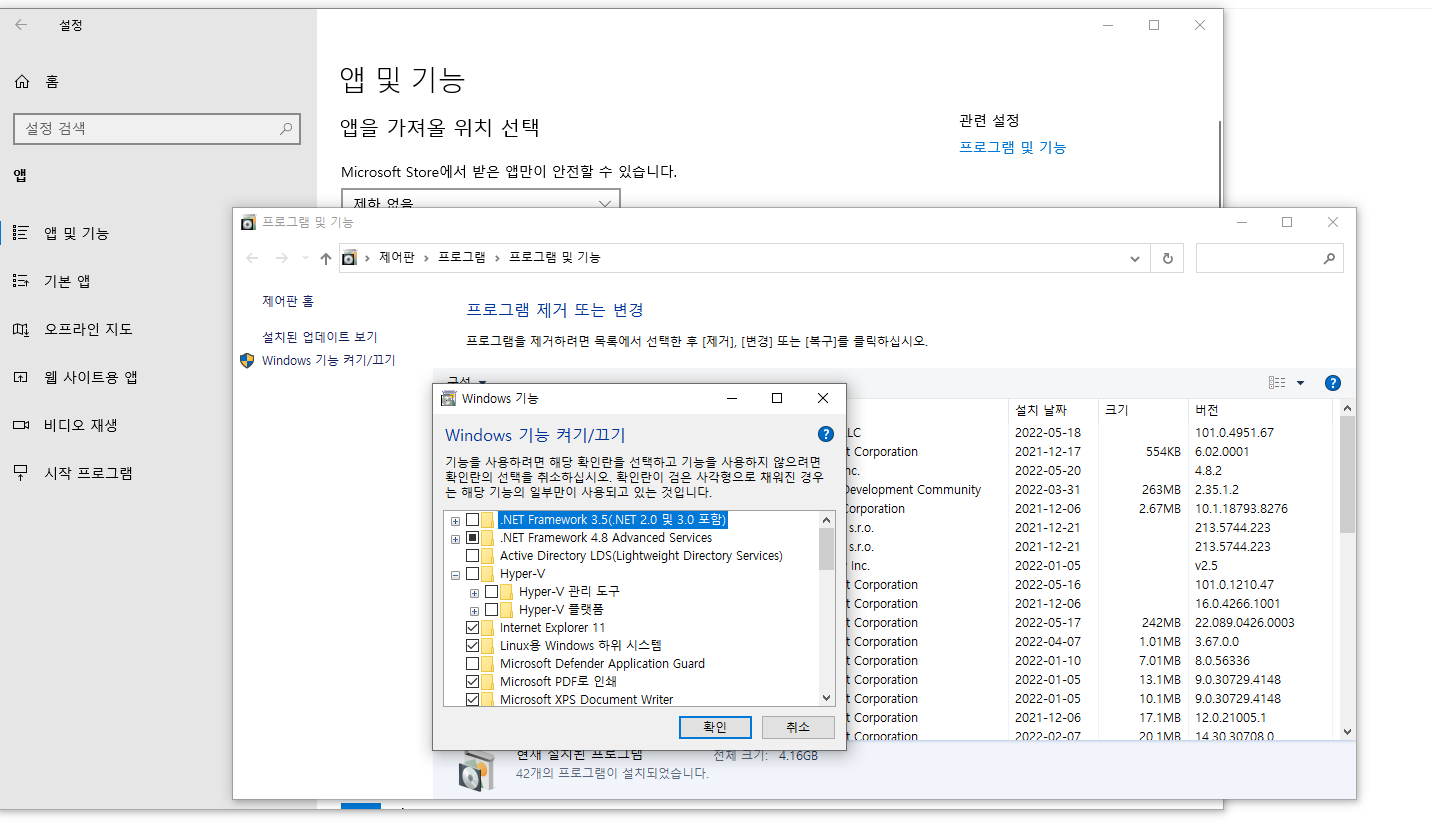Click 프로그램 in the address breadcrumb
The width and height of the screenshot is (1432, 827).
pyautogui.click(x=462, y=258)
